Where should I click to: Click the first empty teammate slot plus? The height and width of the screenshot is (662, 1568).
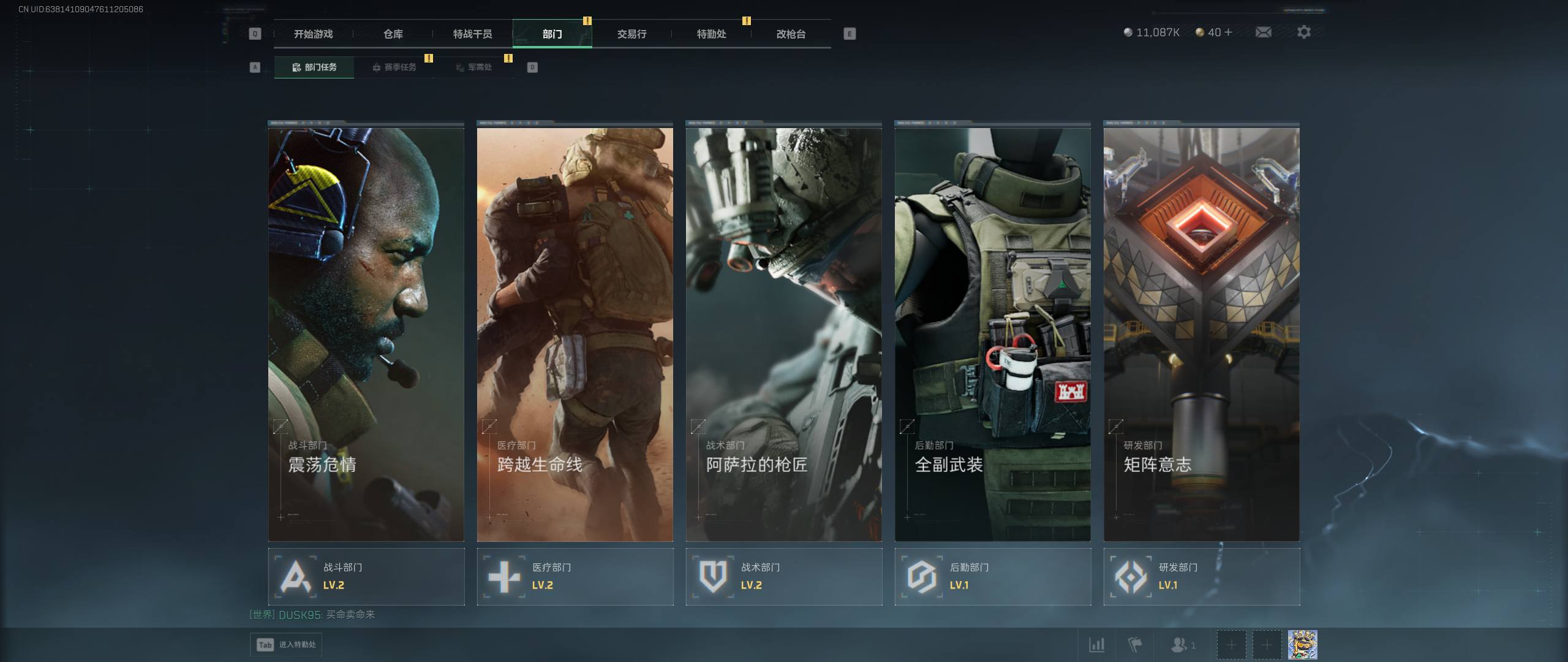click(1231, 645)
